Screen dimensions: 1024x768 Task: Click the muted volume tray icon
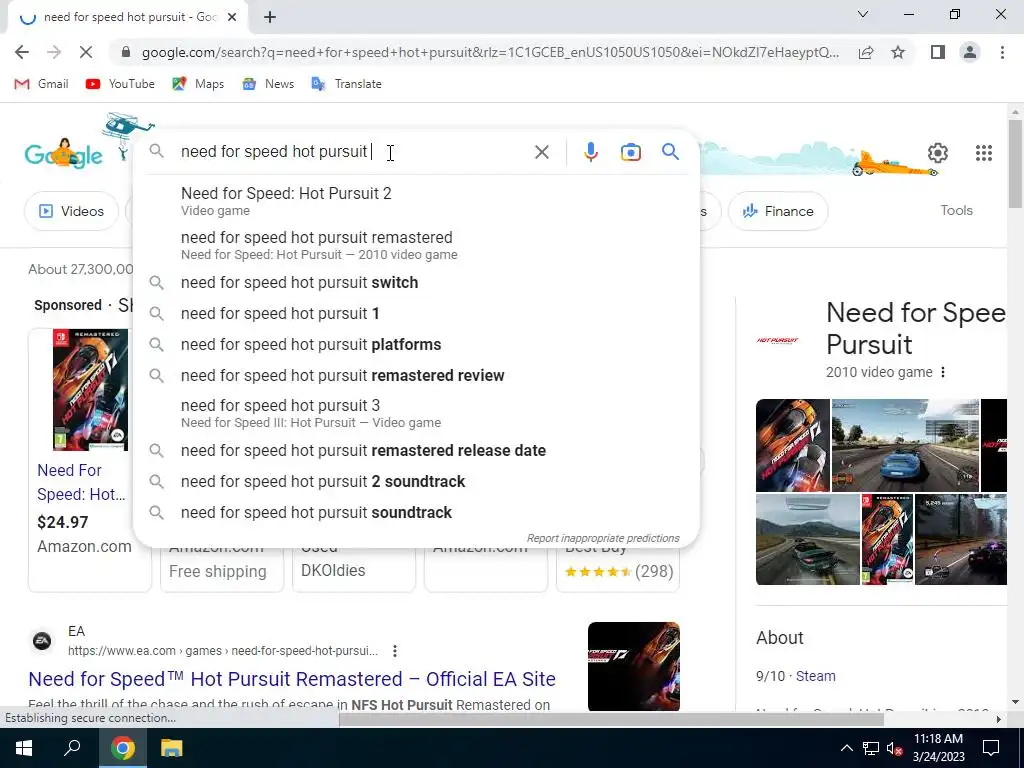click(895, 748)
